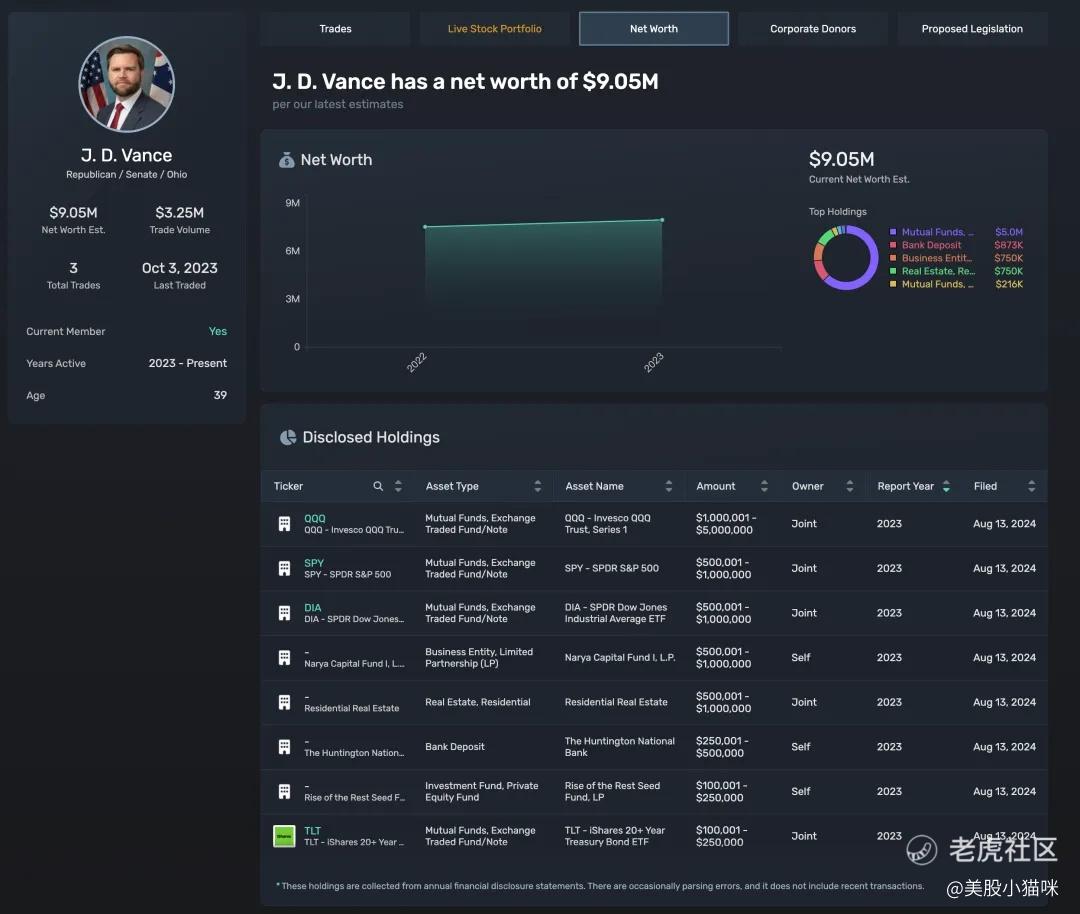The width and height of the screenshot is (1080, 914).
Task: Sort holdings by Asset Type arrows
Action: click(x=537, y=486)
